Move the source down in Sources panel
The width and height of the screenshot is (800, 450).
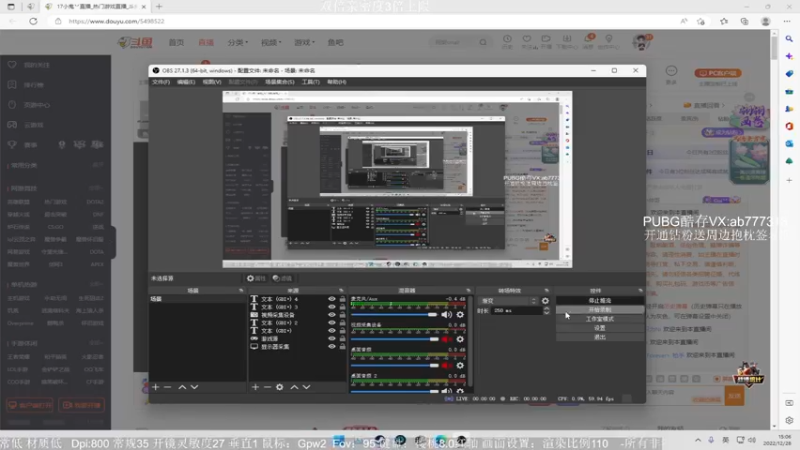[307, 387]
